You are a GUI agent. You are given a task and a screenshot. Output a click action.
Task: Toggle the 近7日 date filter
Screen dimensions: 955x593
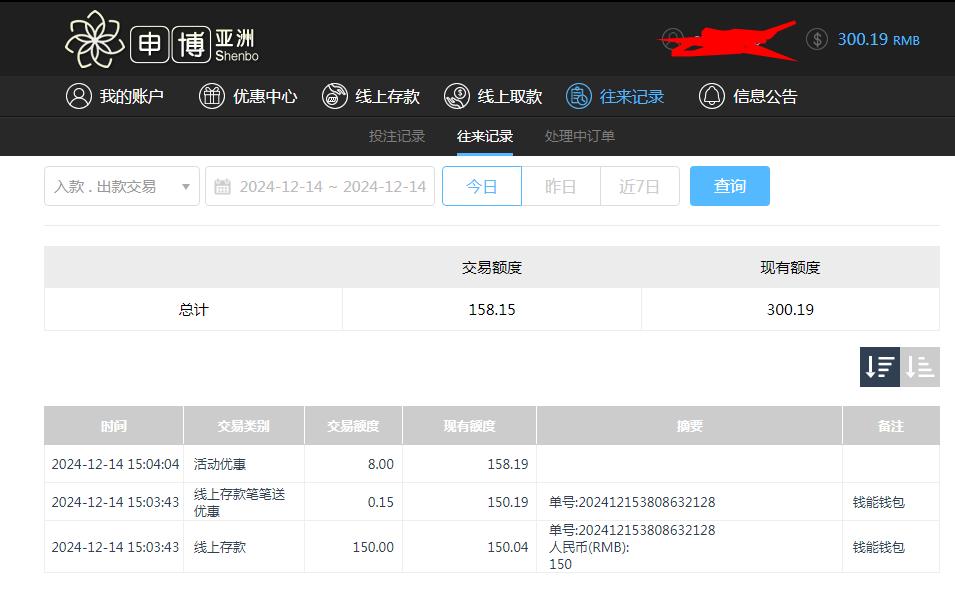(x=639, y=185)
